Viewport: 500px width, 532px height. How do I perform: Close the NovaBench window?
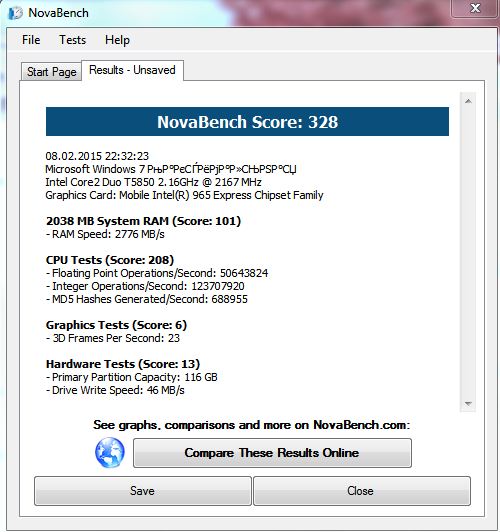click(475, 8)
